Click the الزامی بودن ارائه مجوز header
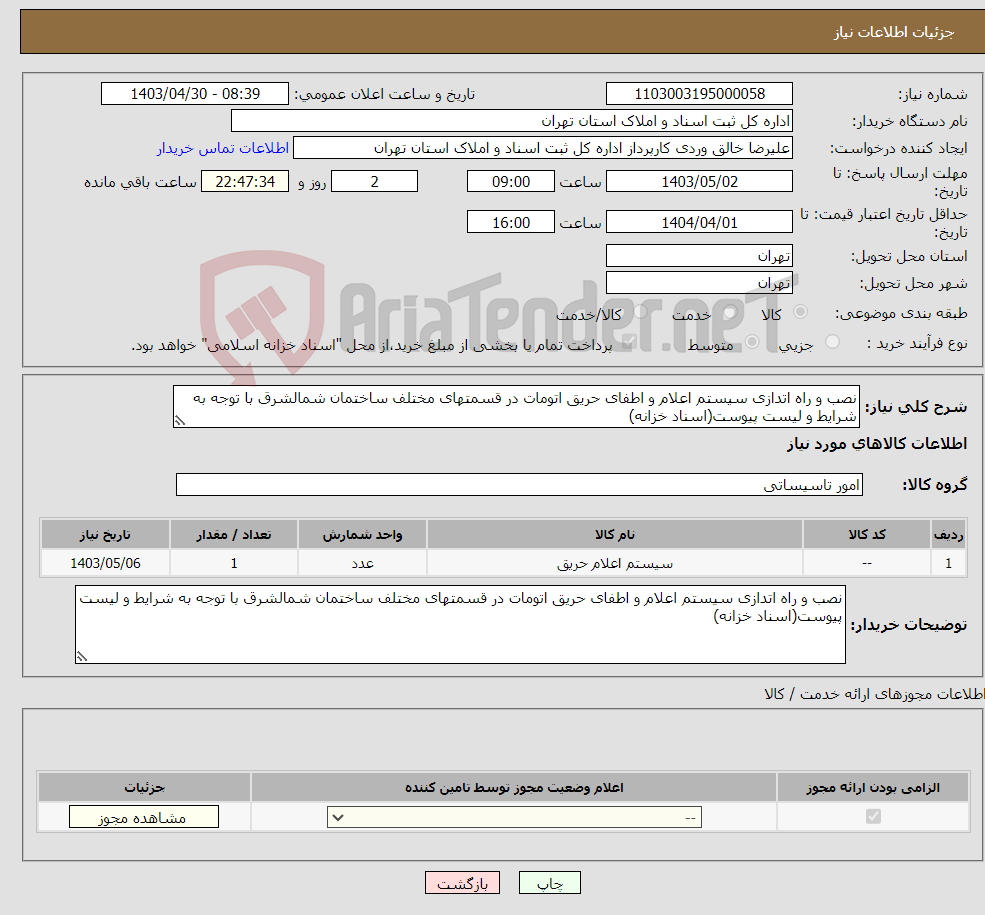 873,787
